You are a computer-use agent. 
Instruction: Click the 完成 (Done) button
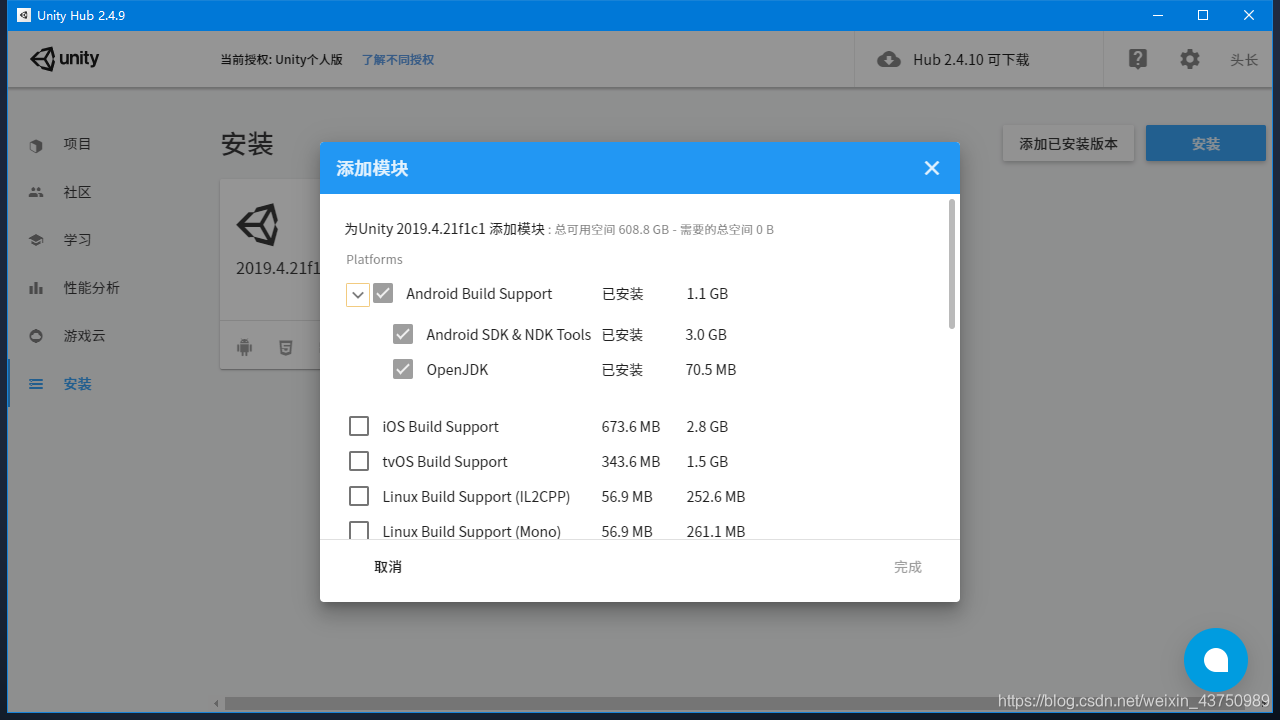(908, 567)
